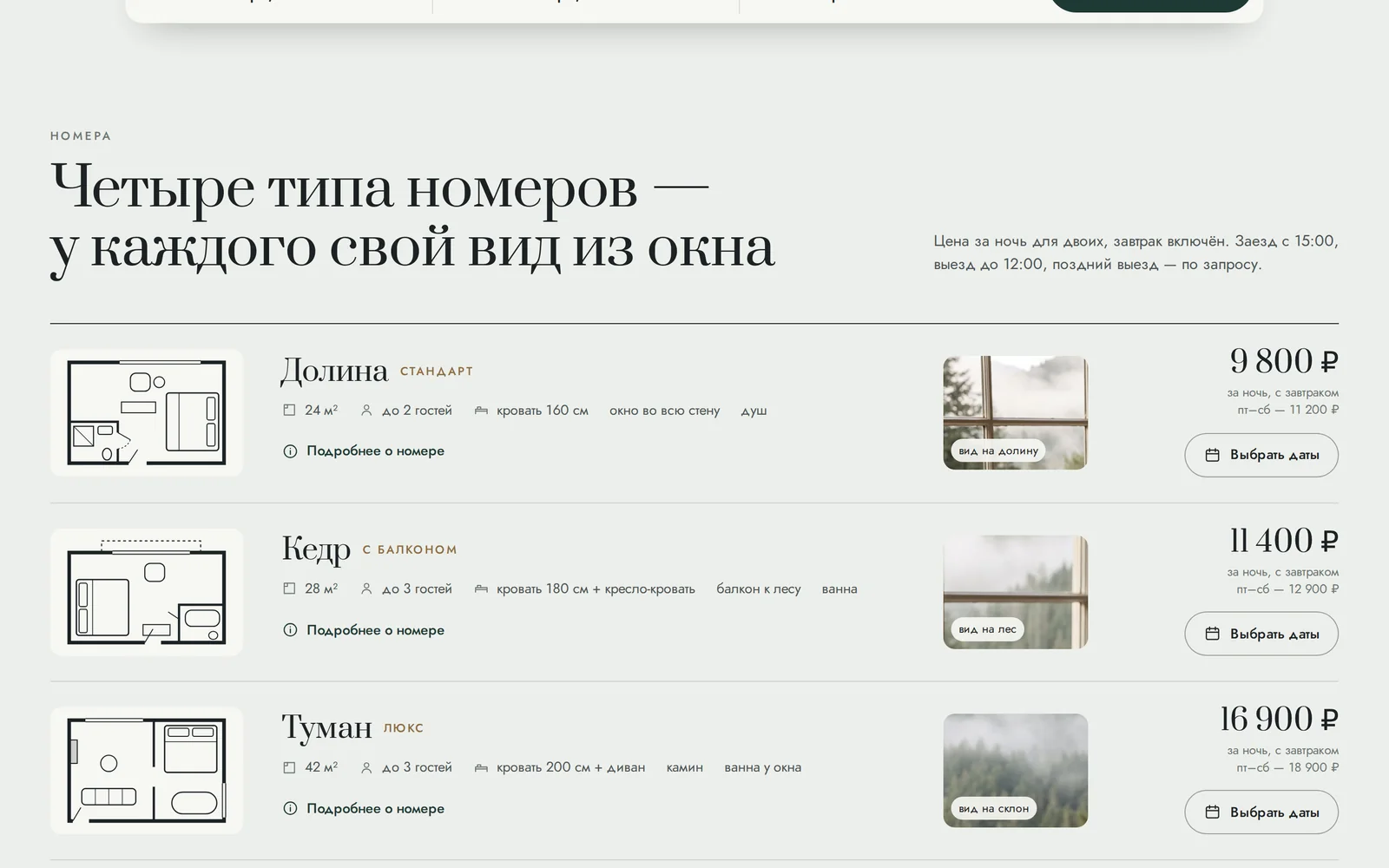This screenshot has width=1389, height=868.
Task: Click the area icon beside 24 м²
Action: 289,410
